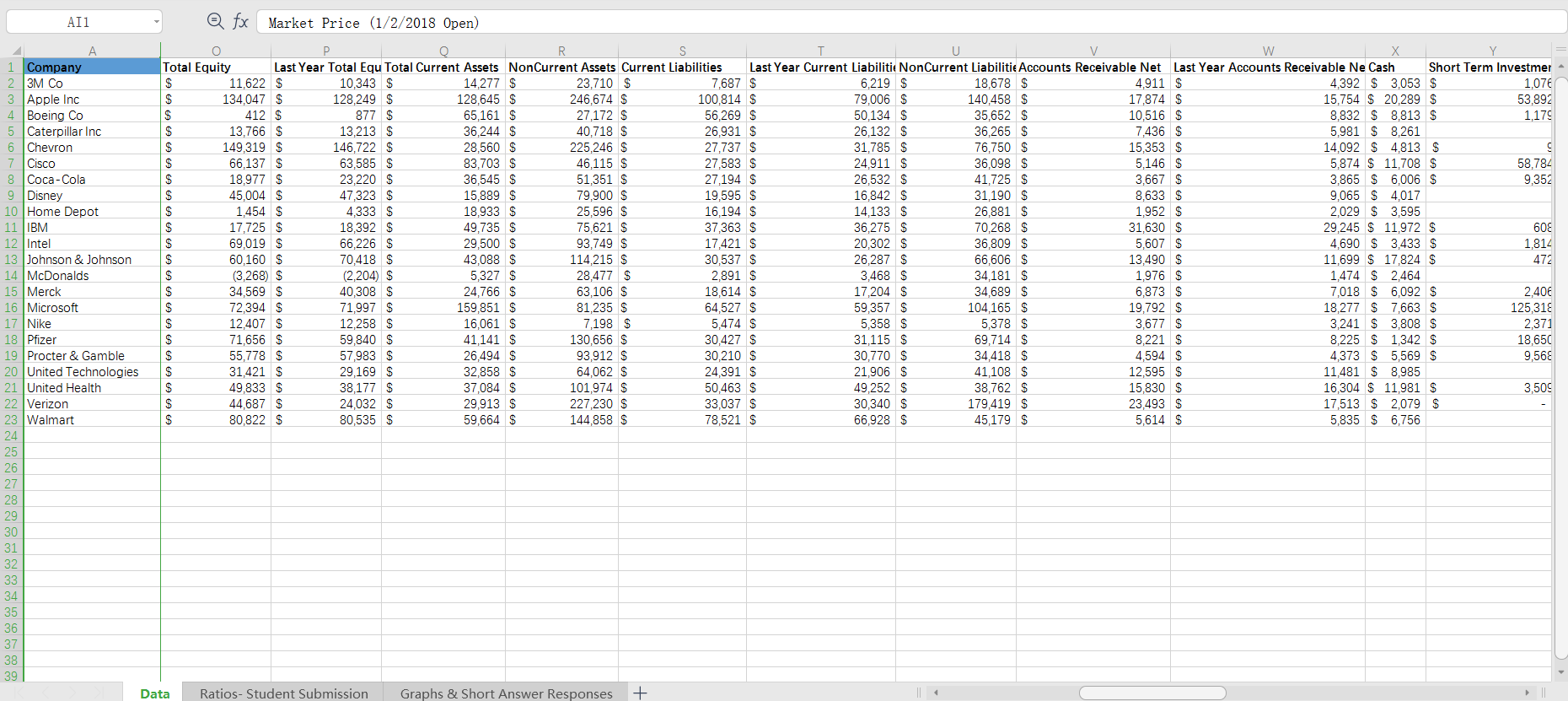
Task: Click the Home Depot cell
Action: pyautogui.click(x=92, y=211)
